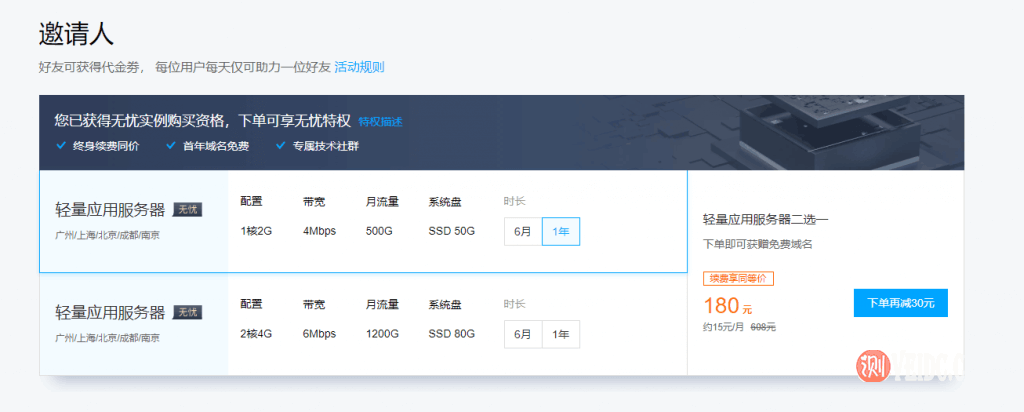Open the 活动规则 link
This screenshot has height=412, width=1024.
click(359, 67)
